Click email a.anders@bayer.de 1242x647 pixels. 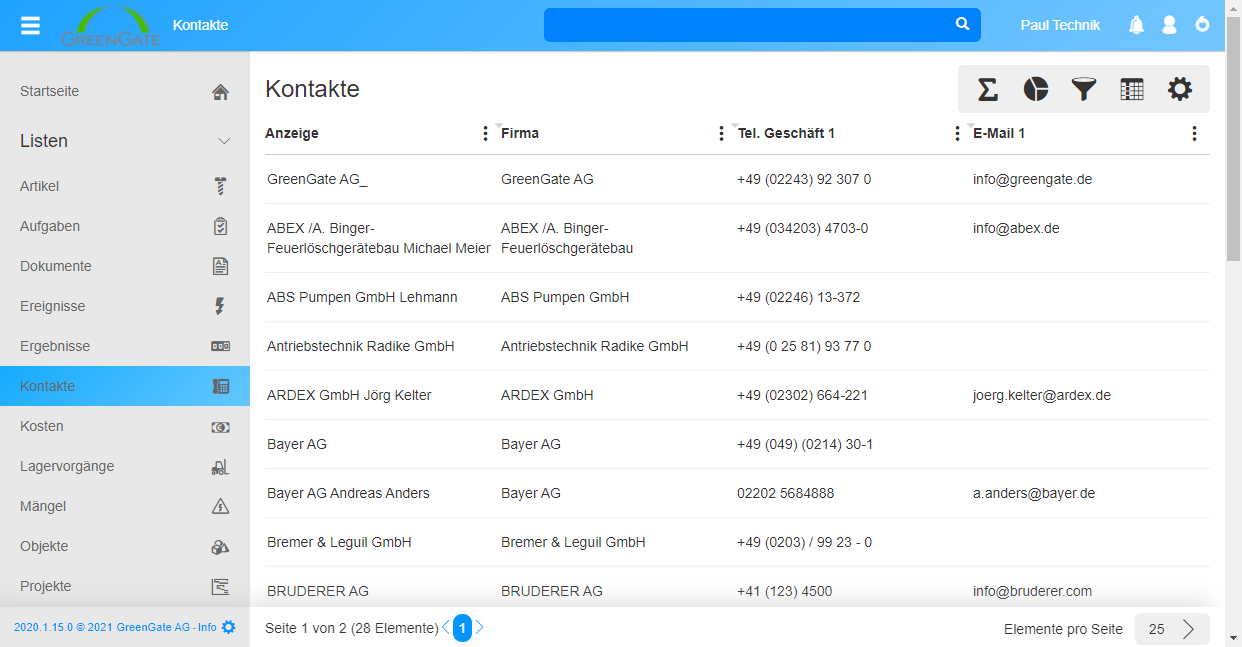[1034, 493]
